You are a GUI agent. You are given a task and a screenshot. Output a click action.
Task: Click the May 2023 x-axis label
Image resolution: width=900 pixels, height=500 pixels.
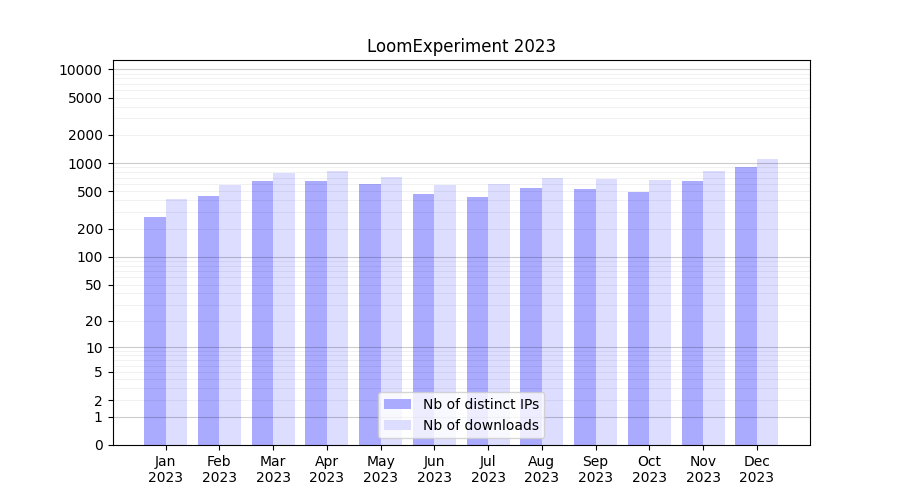(x=380, y=469)
